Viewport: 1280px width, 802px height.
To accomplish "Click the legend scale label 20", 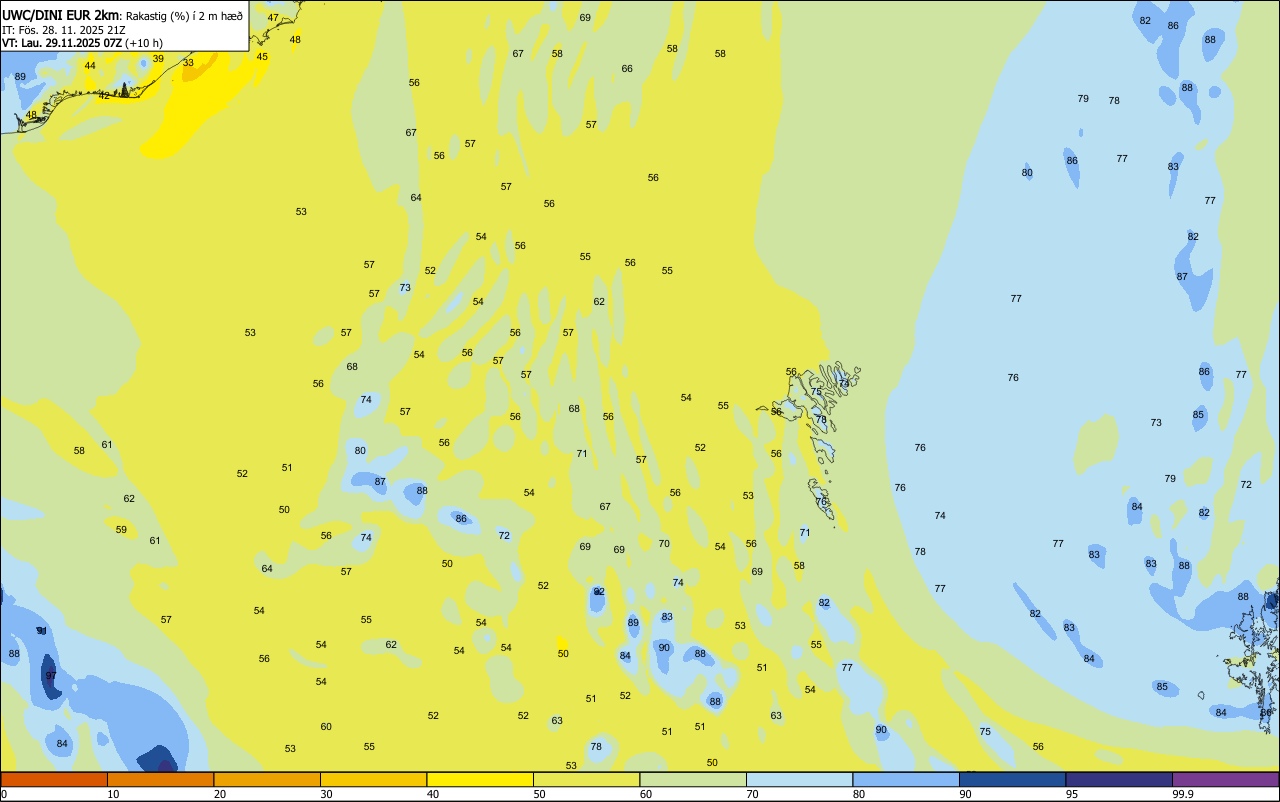I will (219, 794).
